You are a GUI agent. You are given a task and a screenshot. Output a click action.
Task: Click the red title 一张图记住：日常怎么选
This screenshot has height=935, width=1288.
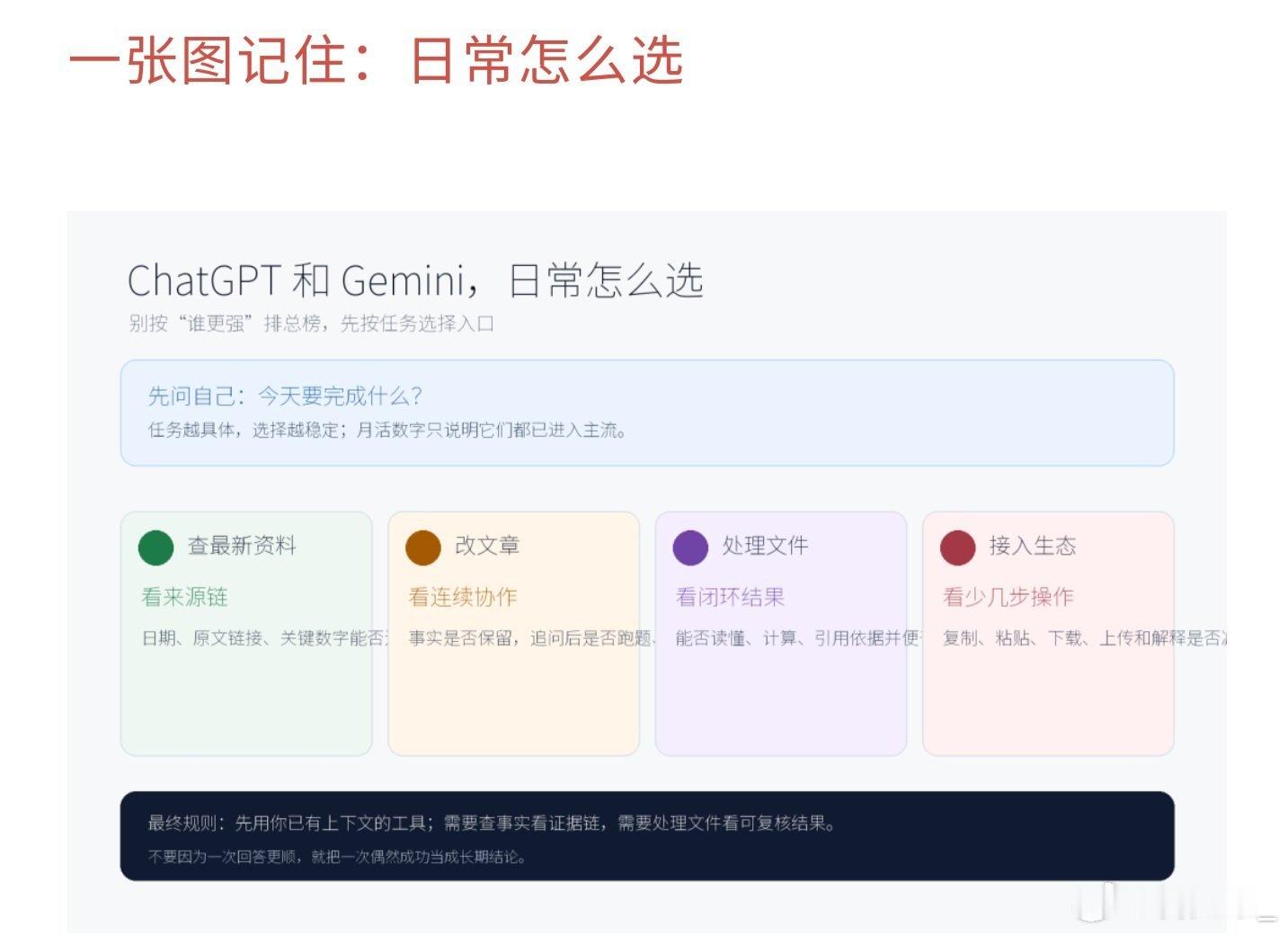tap(376, 60)
